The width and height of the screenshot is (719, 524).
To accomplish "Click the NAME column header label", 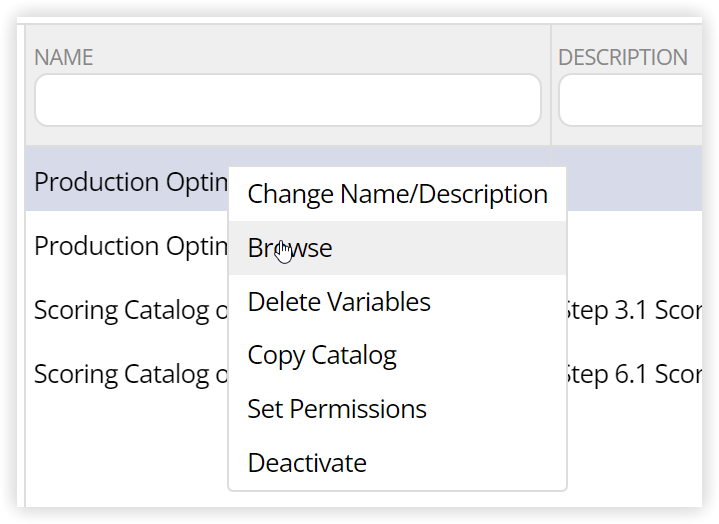I will point(64,58).
